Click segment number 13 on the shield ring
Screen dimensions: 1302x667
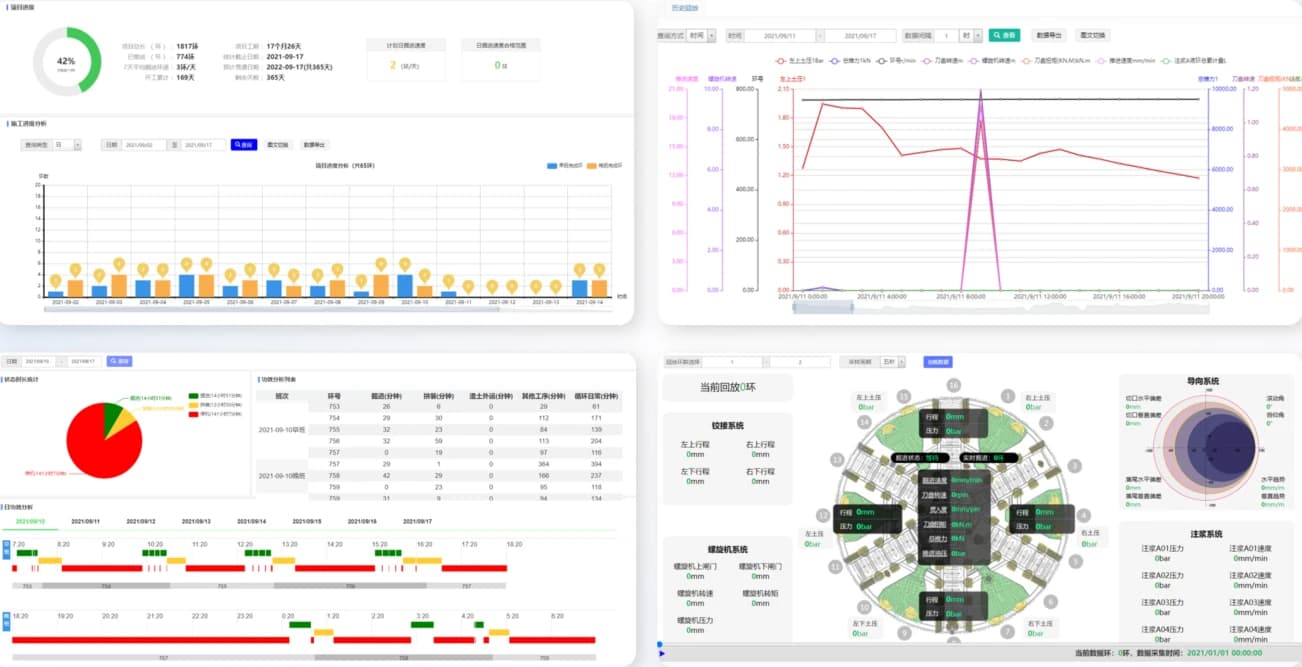[836, 460]
